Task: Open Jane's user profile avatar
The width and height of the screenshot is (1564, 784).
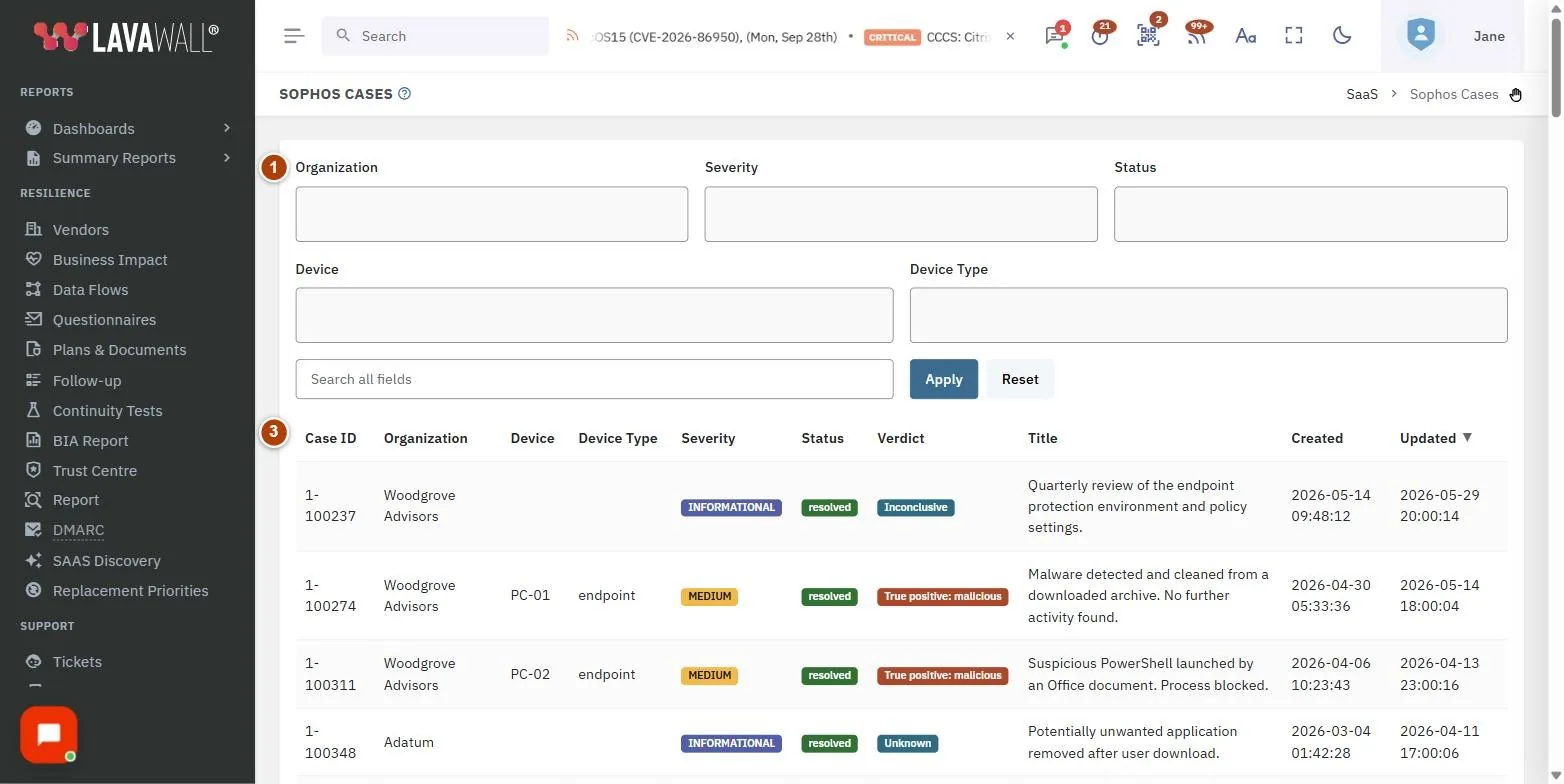Action: click(1420, 36)
